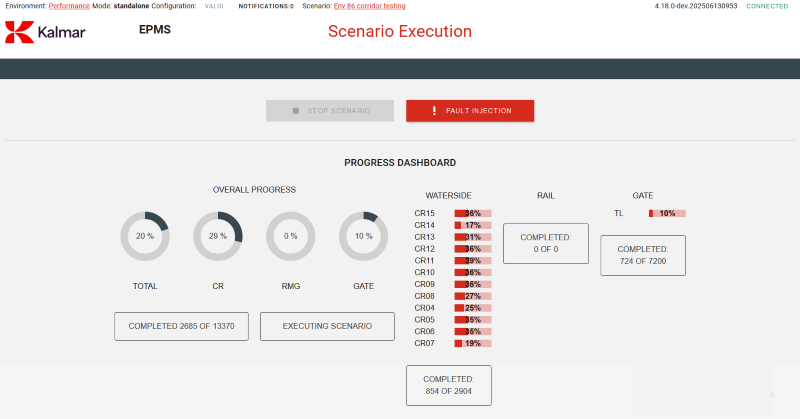Click the TOTAL 20% donut chart
The image size is (800, 419).
145,236
